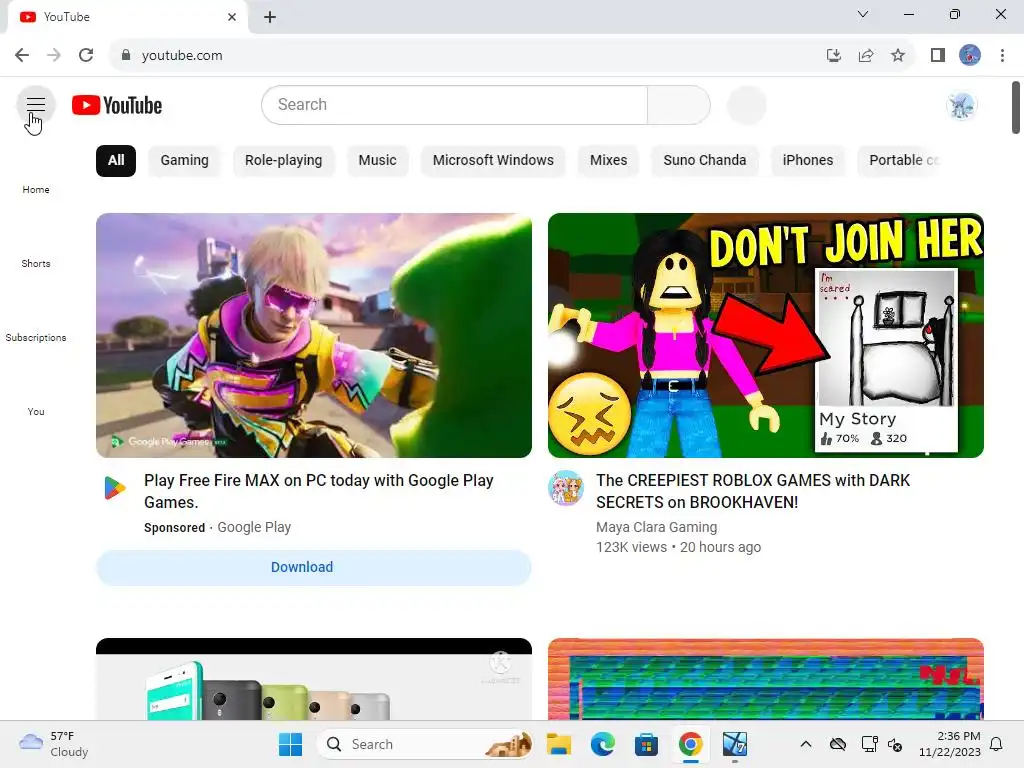Go to Home in the sidebar
Screen dimensions: 1024x768
pos(36,189)
